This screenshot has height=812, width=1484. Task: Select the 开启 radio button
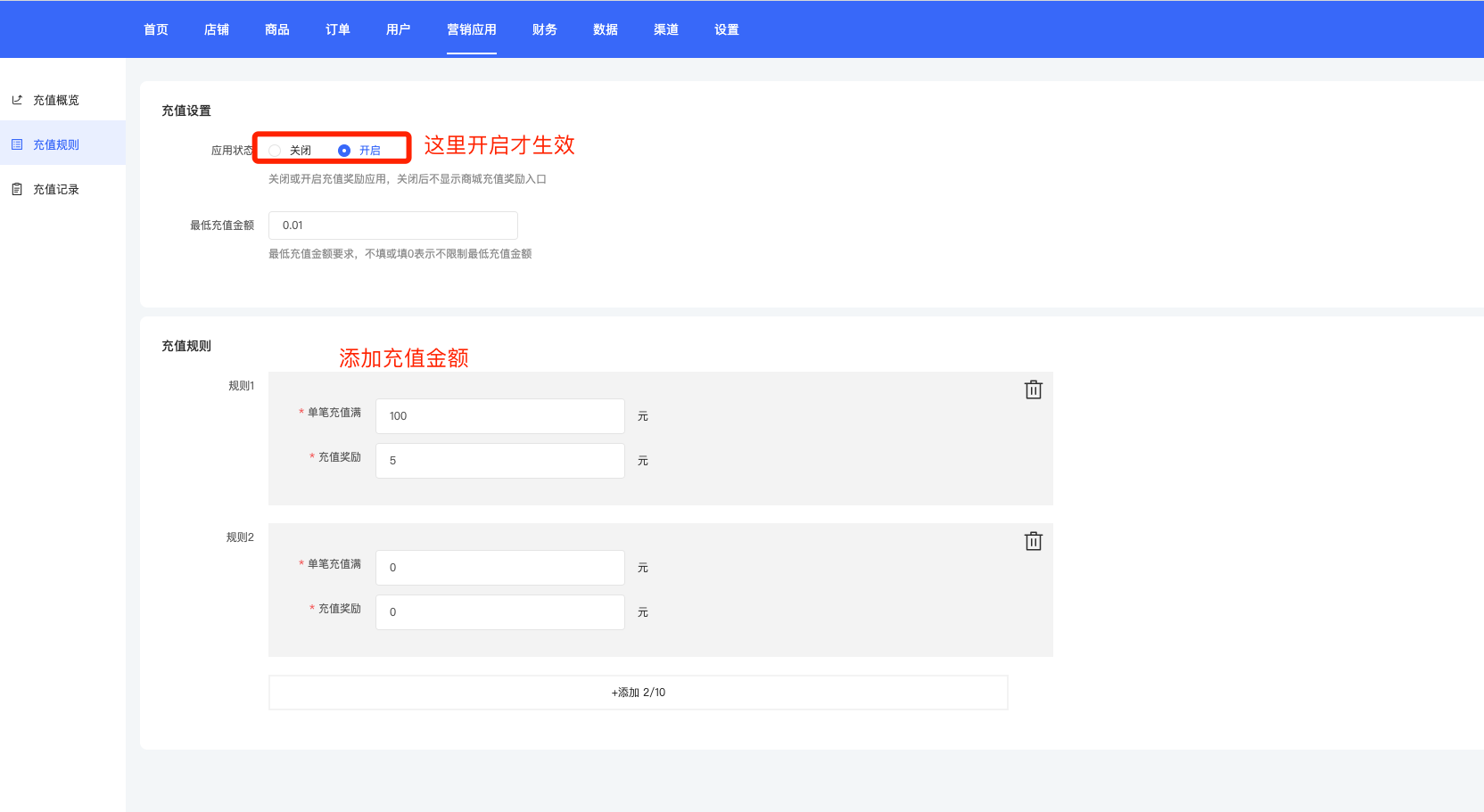pos(344,151)
